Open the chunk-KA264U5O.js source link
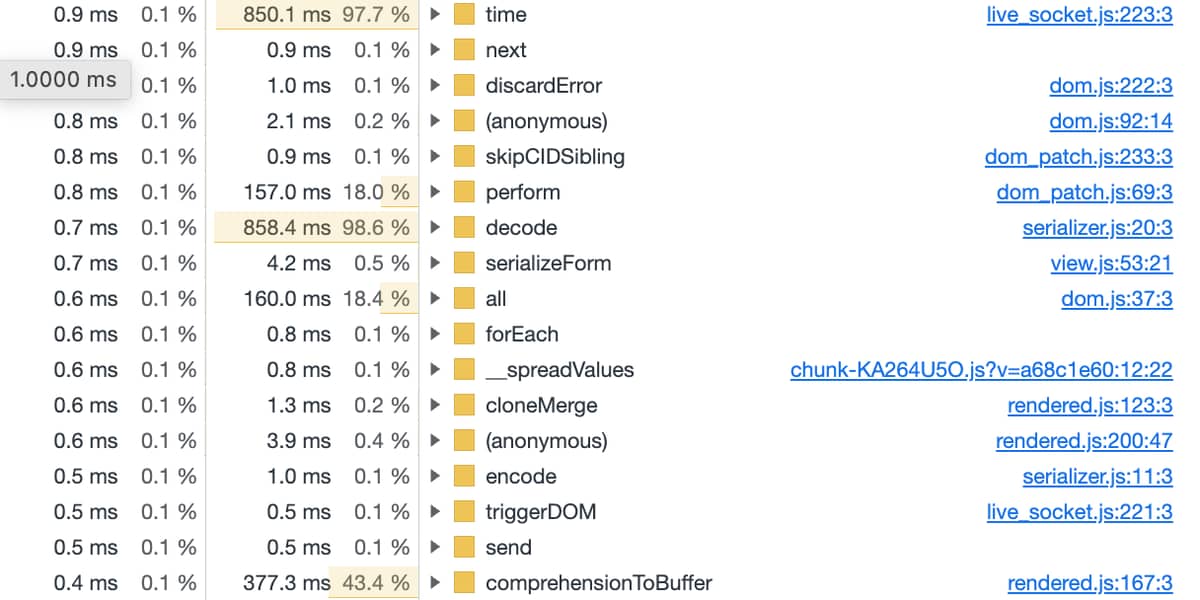Viewport: 1200px width, 600px height. click(x=981, y=370)
